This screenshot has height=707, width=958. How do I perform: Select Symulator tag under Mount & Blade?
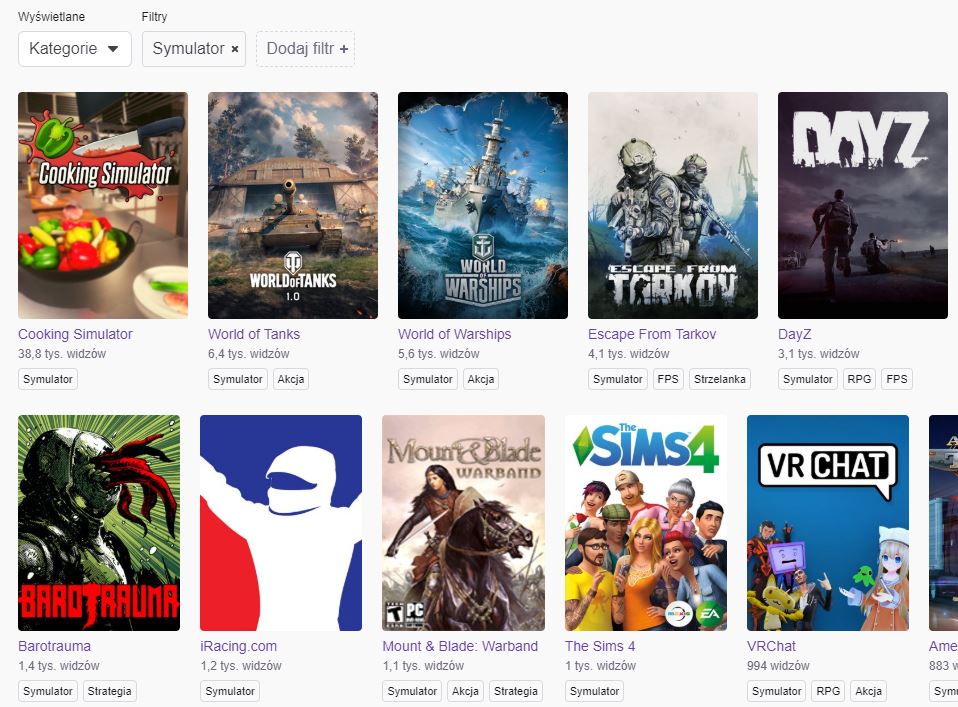[412, 691]
